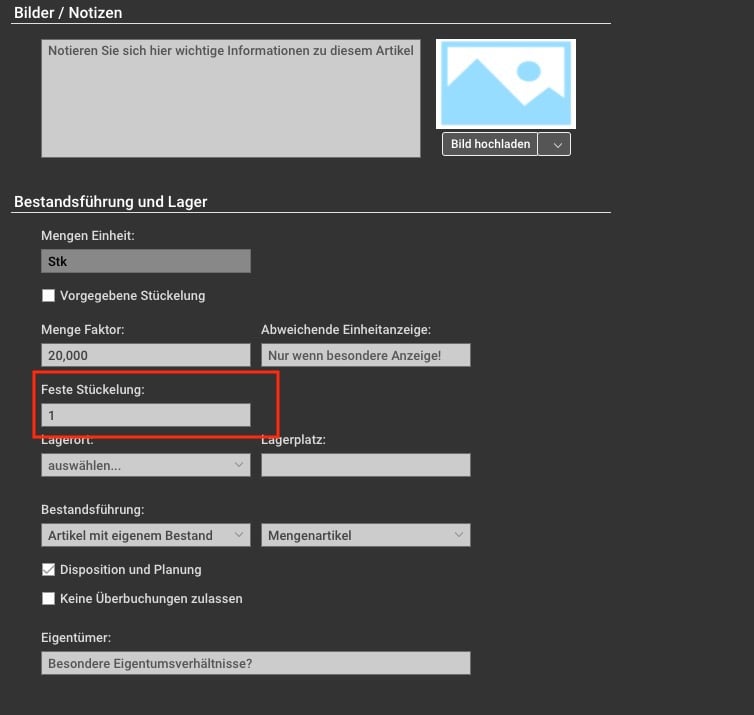Tick Keine Überbuchungen zulassen
Image resolution: width=754 pixels, height=715 pixels.
click(x=48, y=599)
